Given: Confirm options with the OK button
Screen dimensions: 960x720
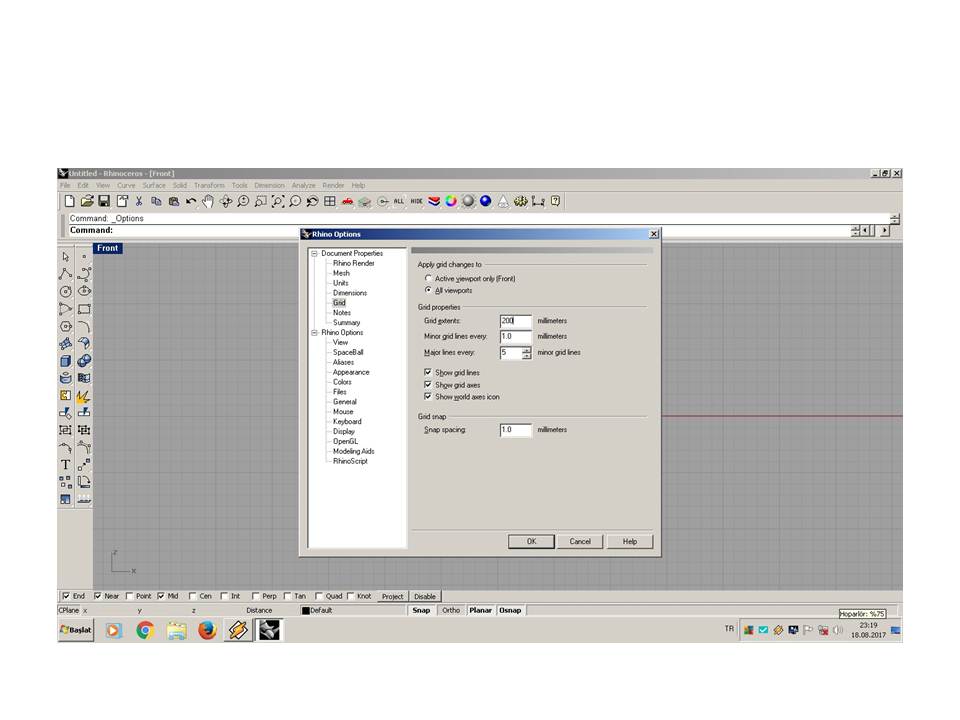Looking at the screenshot, I should [x=531, y=541].
